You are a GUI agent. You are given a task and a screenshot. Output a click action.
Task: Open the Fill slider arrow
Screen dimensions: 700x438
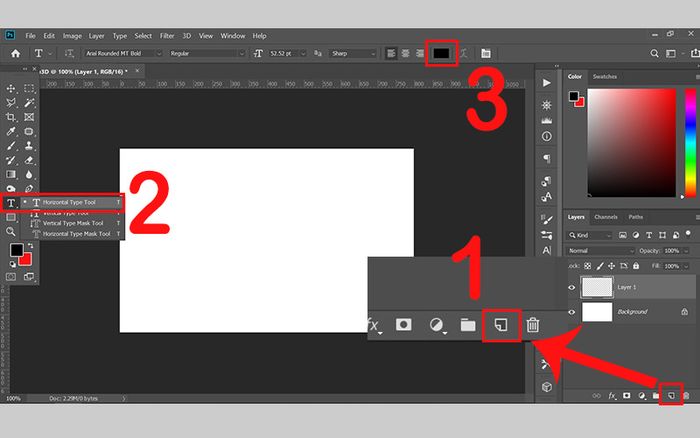(686, 266)
